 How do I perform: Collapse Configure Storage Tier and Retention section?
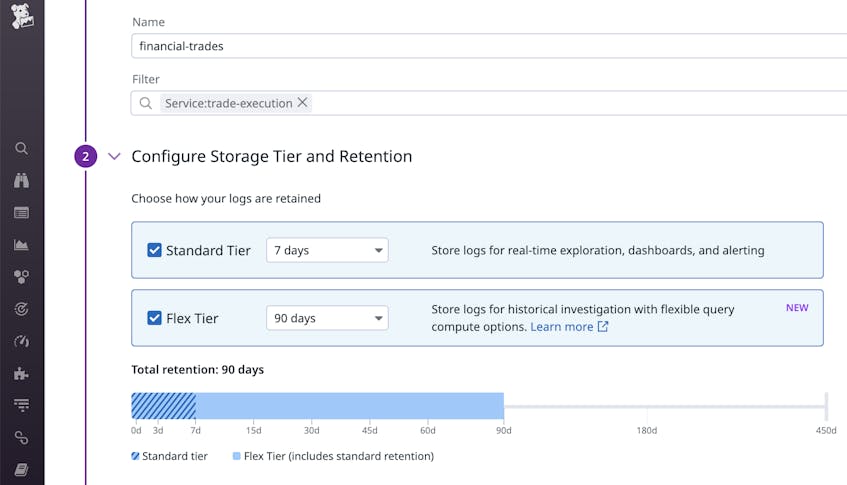click(x=114, y=157)
